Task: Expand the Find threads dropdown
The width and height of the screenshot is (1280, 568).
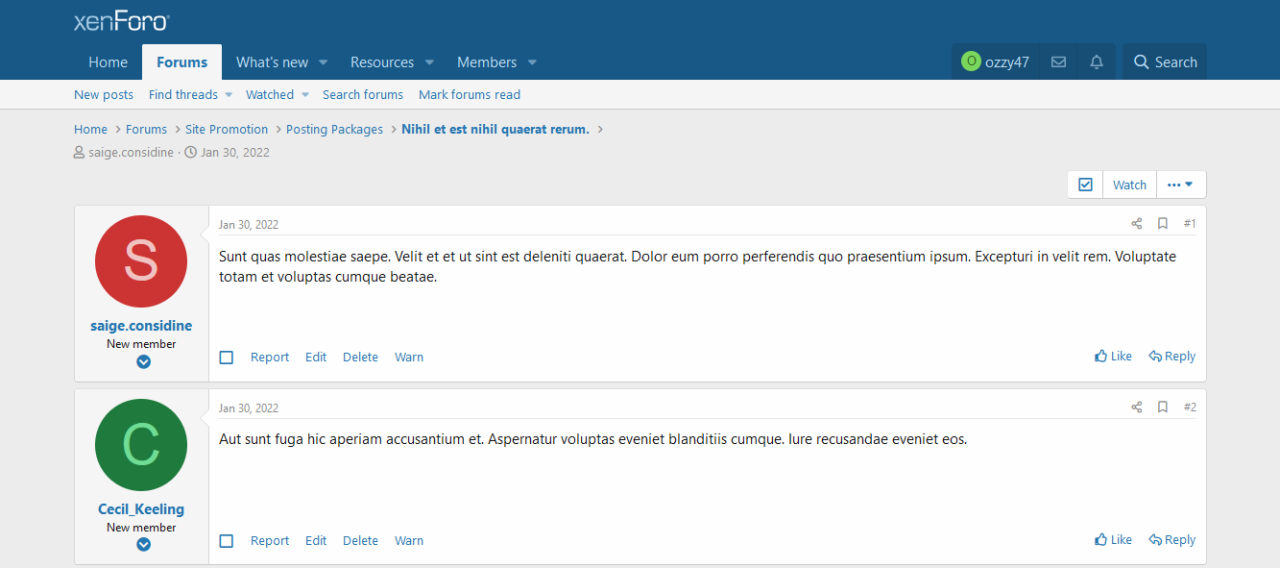Action: [228, 95]
